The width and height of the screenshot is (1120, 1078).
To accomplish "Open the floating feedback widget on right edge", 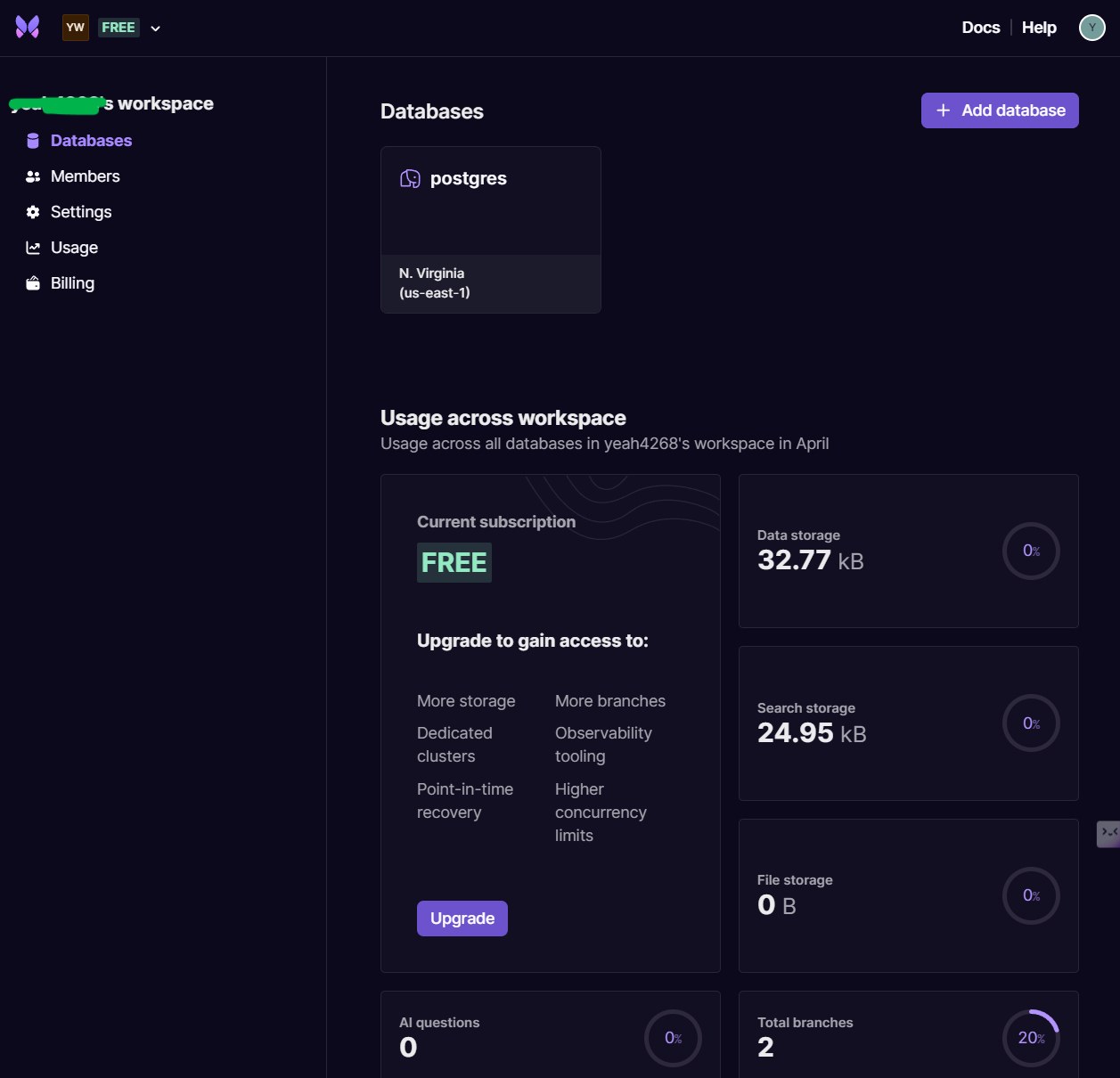I will (1108, 834).
